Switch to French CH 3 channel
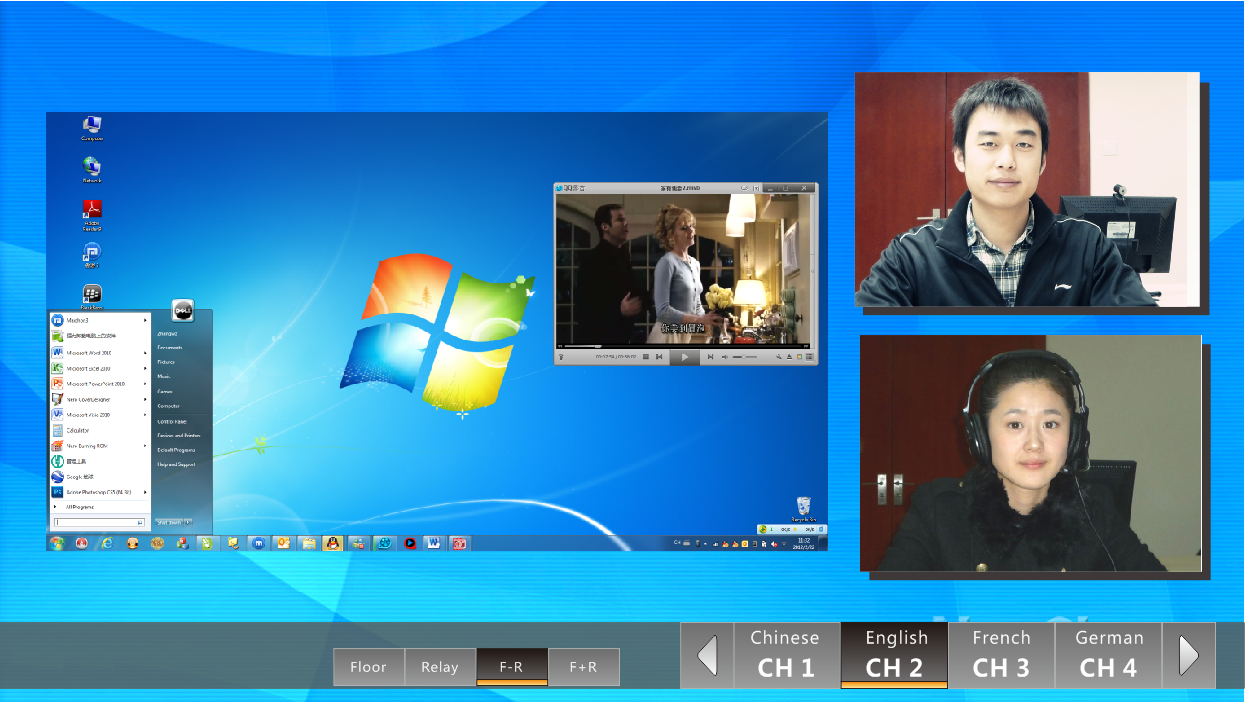Viewport: 1245px width, 702px height. 1001,655
